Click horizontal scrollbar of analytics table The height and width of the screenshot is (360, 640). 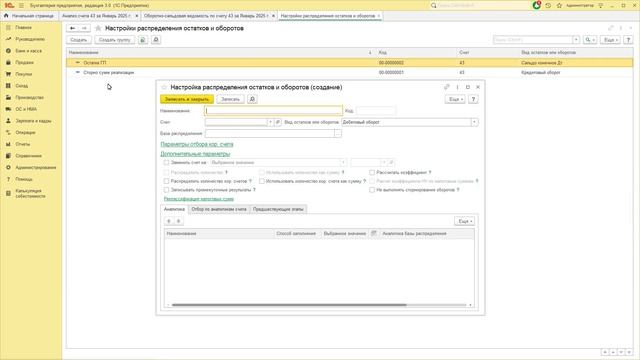click(x=289, y=305)
